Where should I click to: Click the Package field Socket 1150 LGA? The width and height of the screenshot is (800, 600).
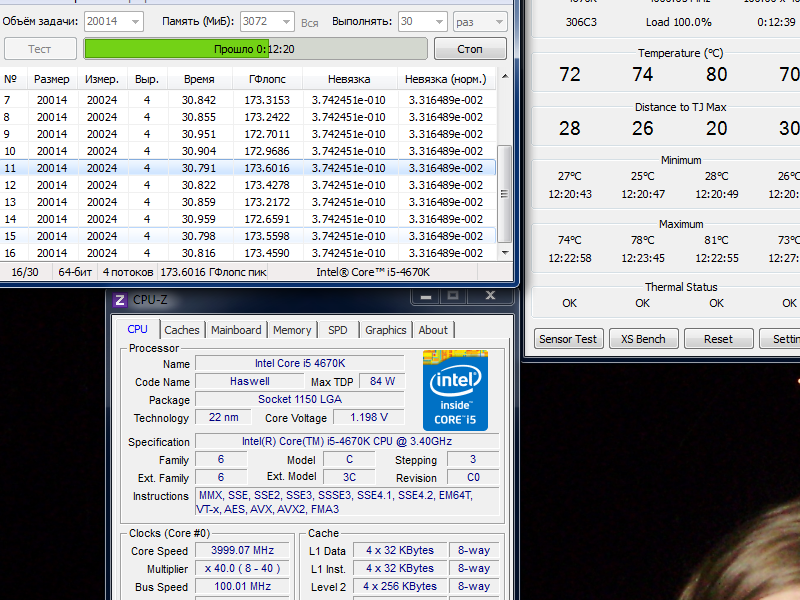[300, 399]
